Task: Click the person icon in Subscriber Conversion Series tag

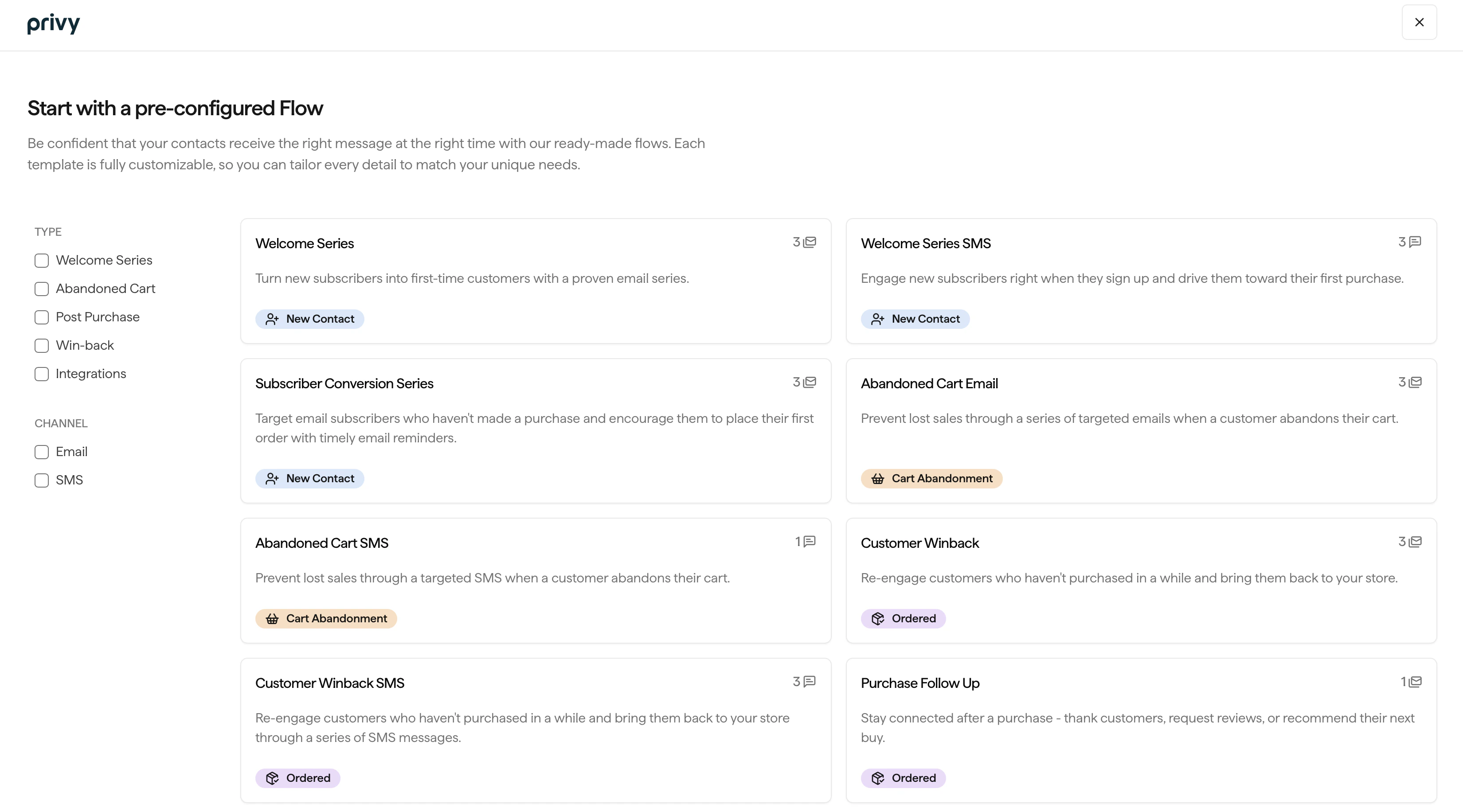Action: 272,478
